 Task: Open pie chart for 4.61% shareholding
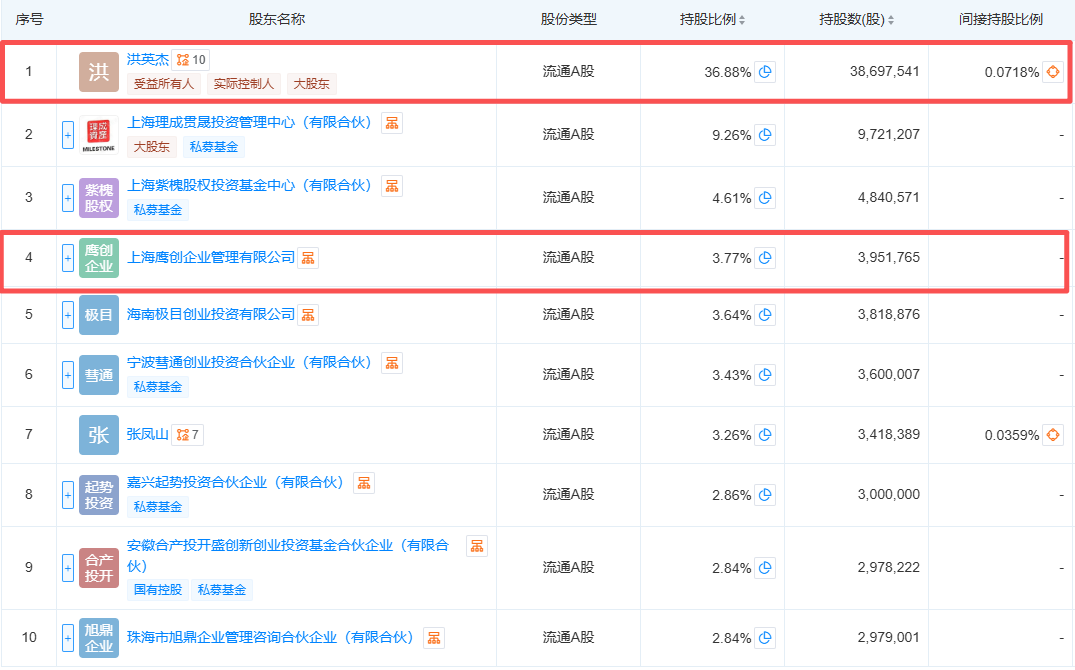(765, 198)
